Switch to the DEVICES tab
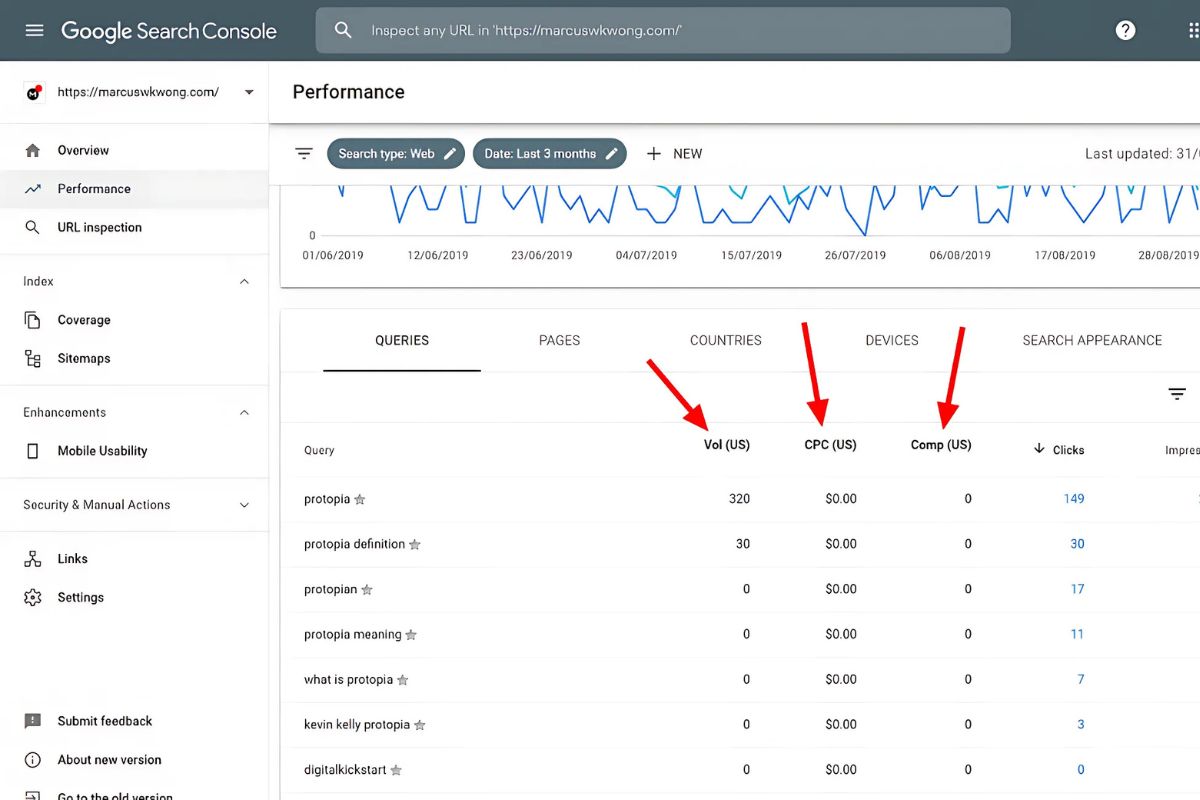Screen dimensions: 1200x800 [x=892, y=341]
